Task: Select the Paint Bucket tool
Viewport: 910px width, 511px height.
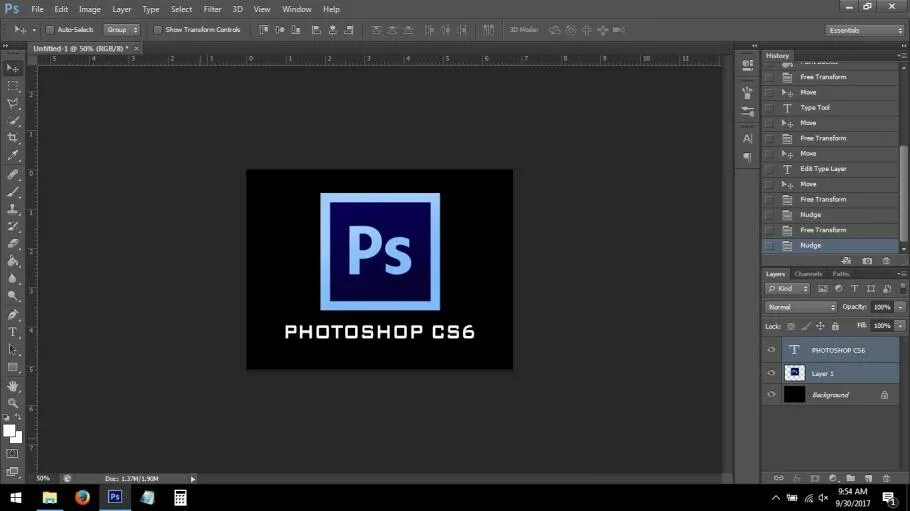Action: 12,261
